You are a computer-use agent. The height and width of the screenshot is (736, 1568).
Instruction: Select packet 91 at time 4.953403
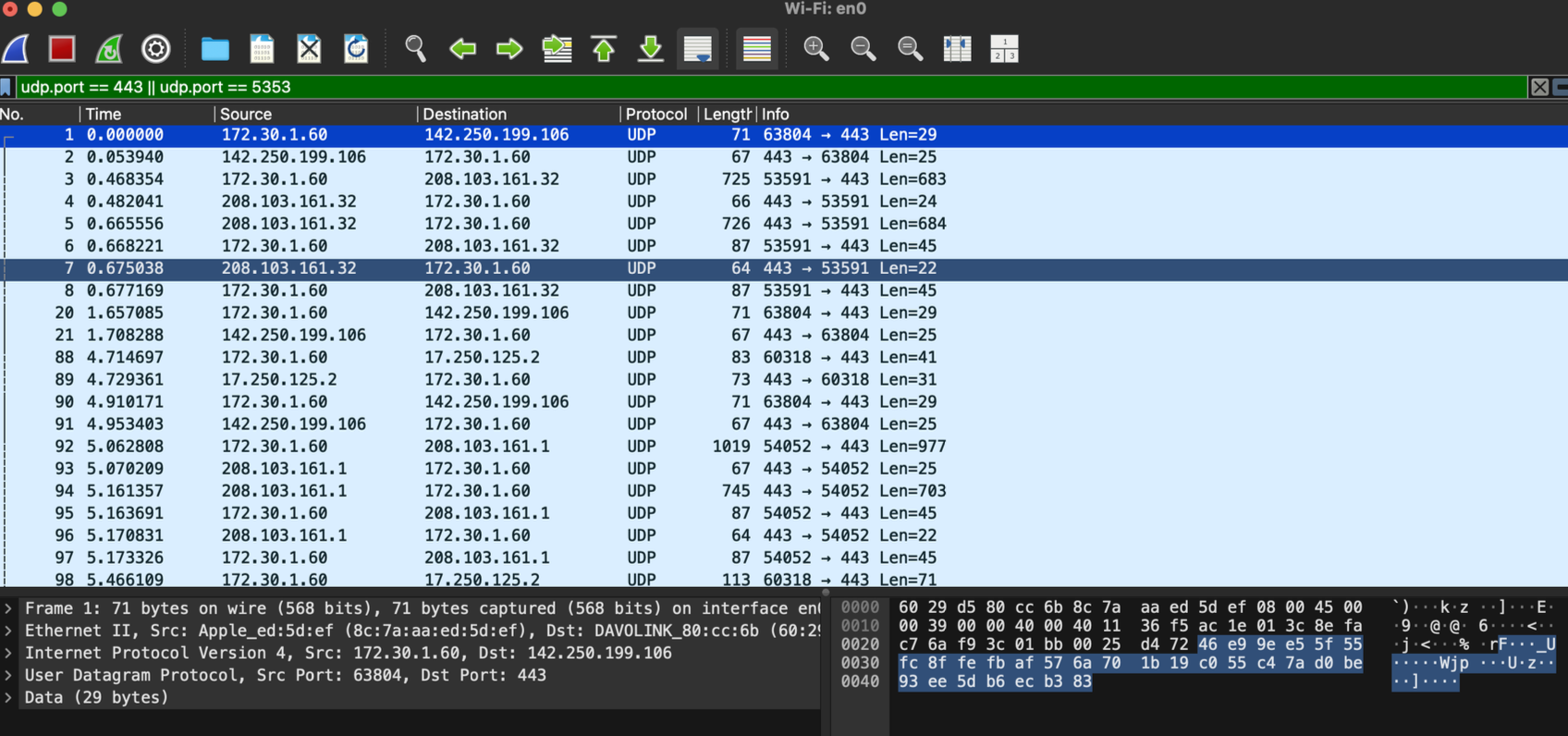pos(784,424)
